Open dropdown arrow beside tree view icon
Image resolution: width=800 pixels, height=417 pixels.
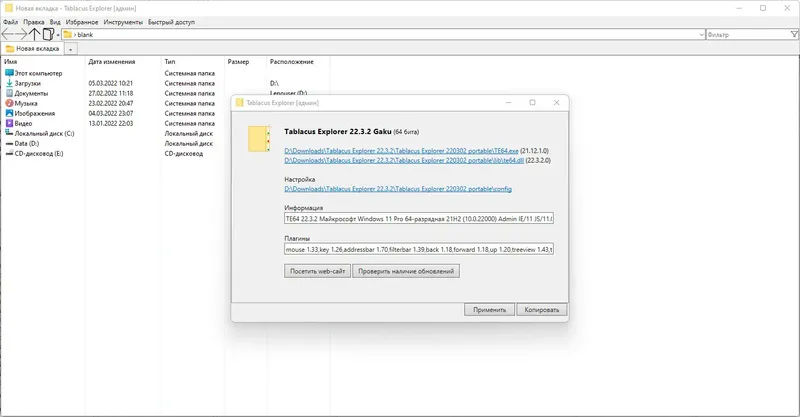pos(58,35)
